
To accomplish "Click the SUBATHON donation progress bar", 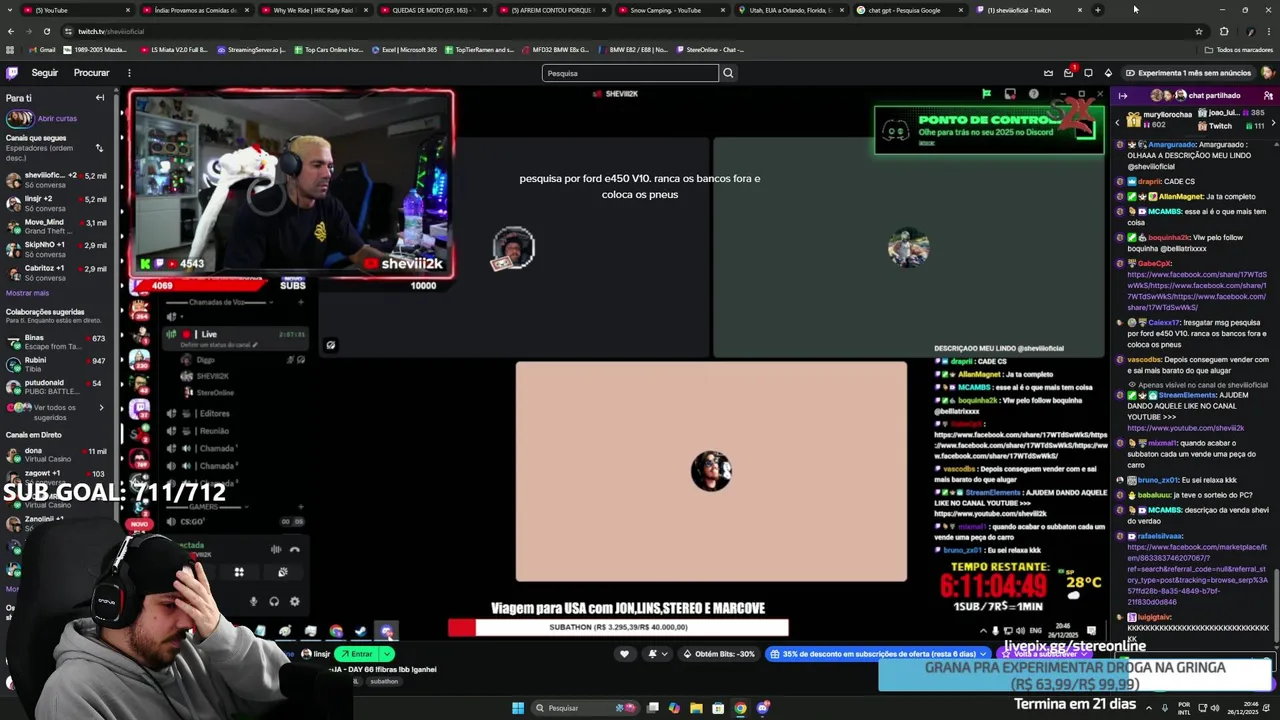I will click(618, 627).
